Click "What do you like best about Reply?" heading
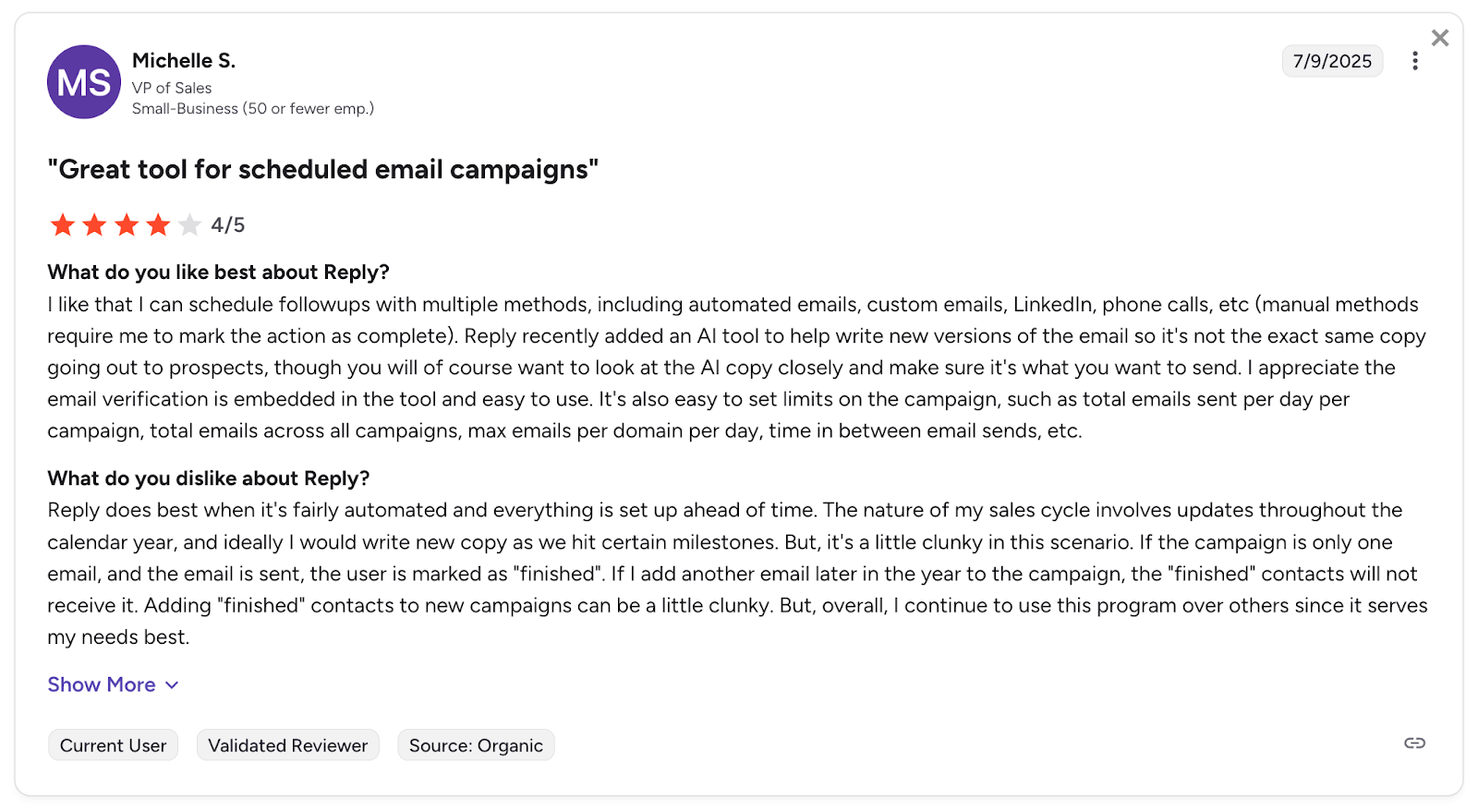 pyautogui.click(x=219, y=273)
